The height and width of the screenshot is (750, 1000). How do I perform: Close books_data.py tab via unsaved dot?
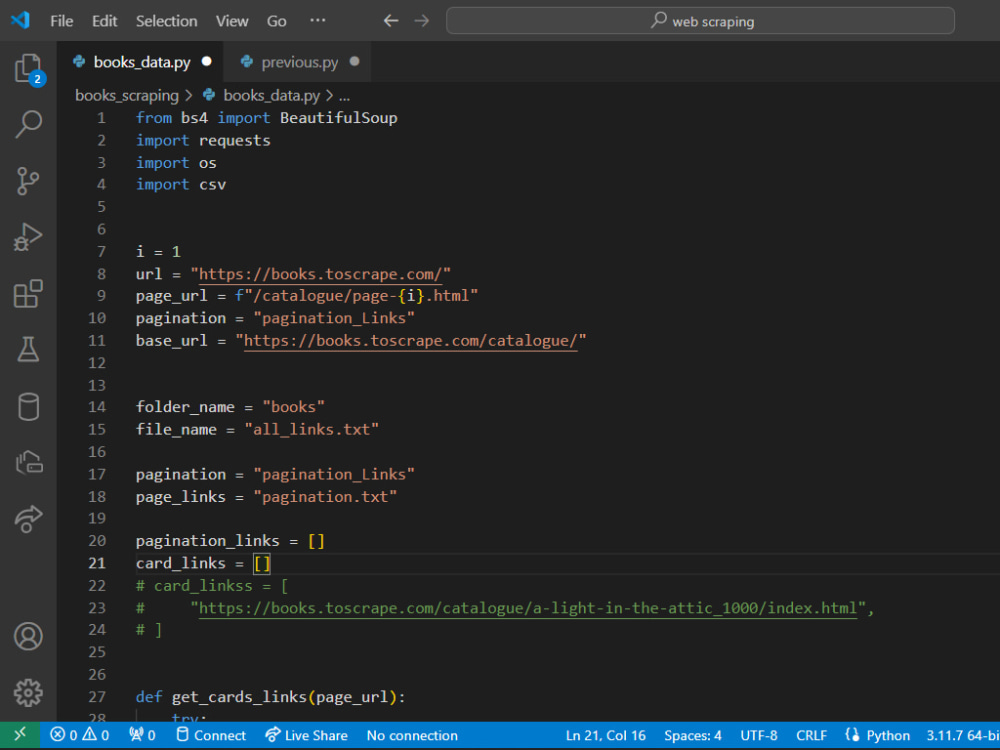pos(207,61)
